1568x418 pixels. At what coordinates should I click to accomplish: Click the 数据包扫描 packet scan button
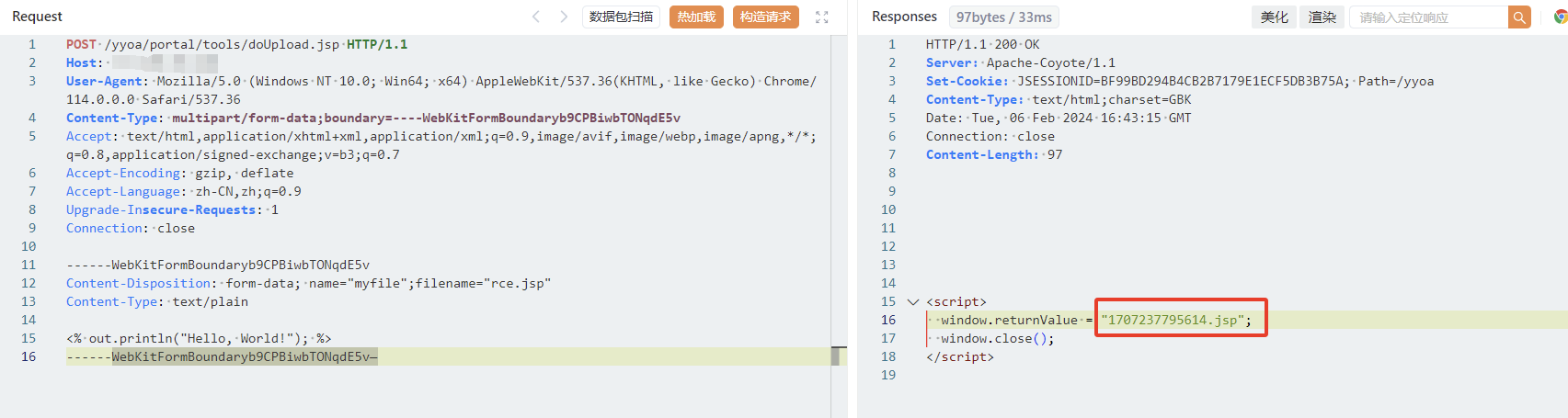click(621, 17)
